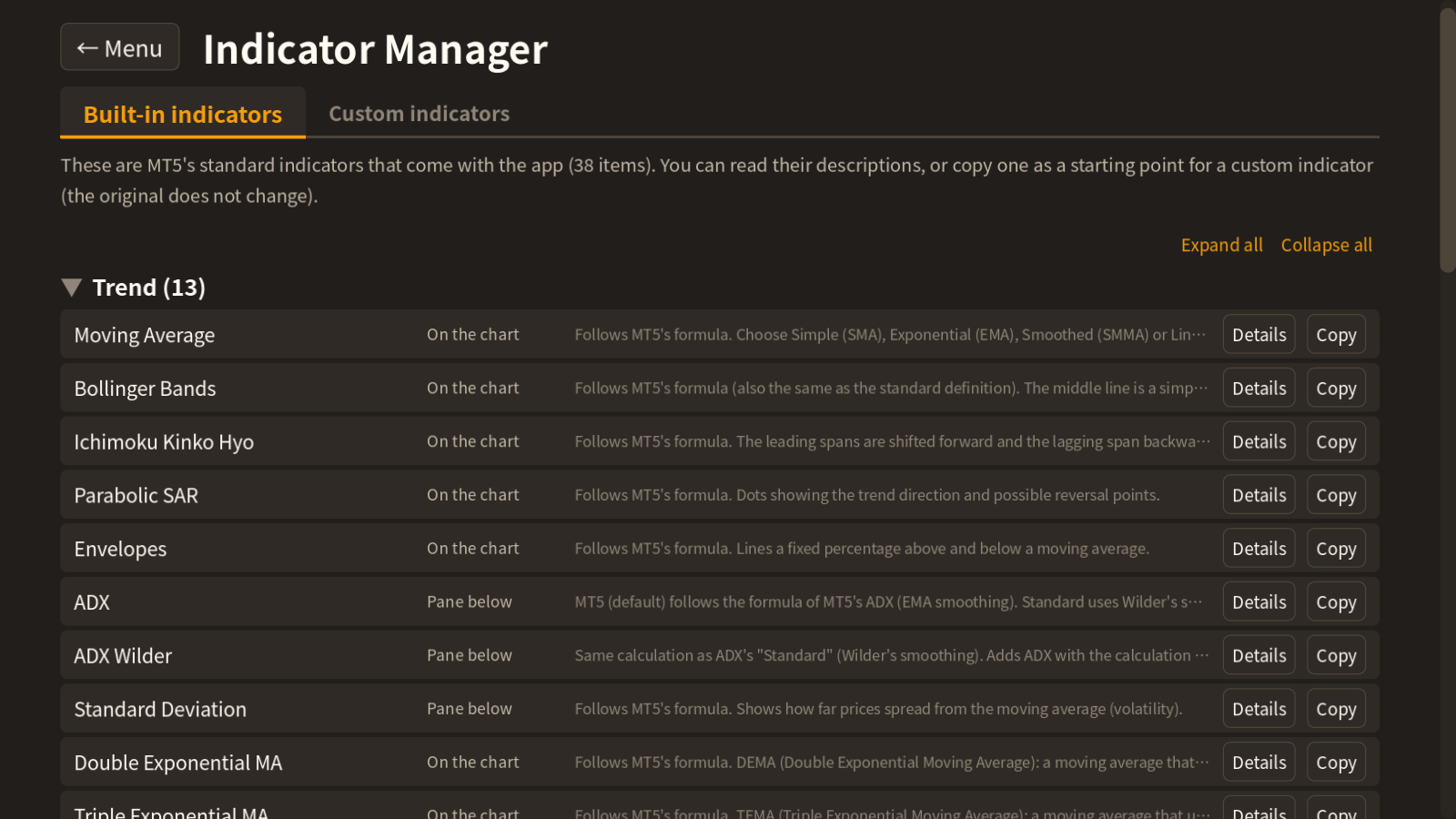Open Details for Ichimoku Kinko Hyo

[1259, 442]
